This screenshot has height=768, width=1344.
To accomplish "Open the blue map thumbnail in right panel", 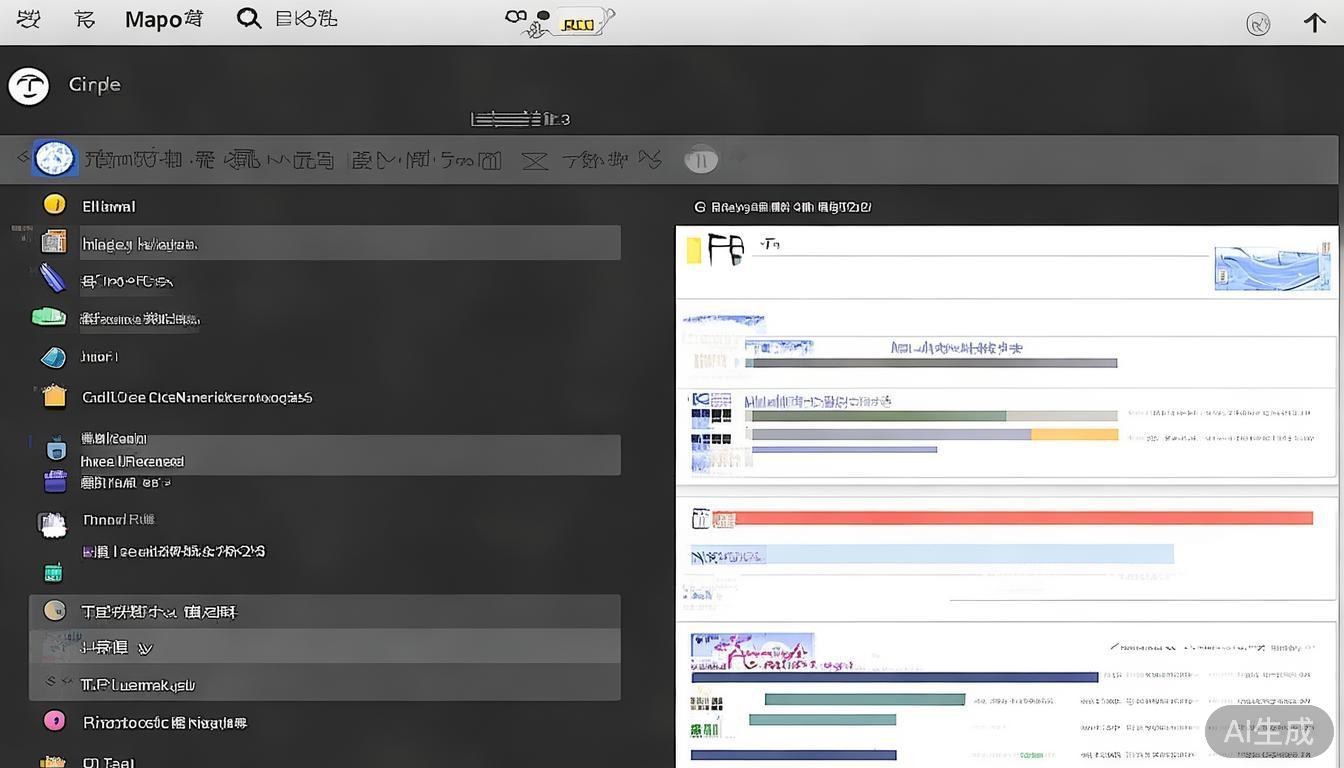I will point(1273,268).
